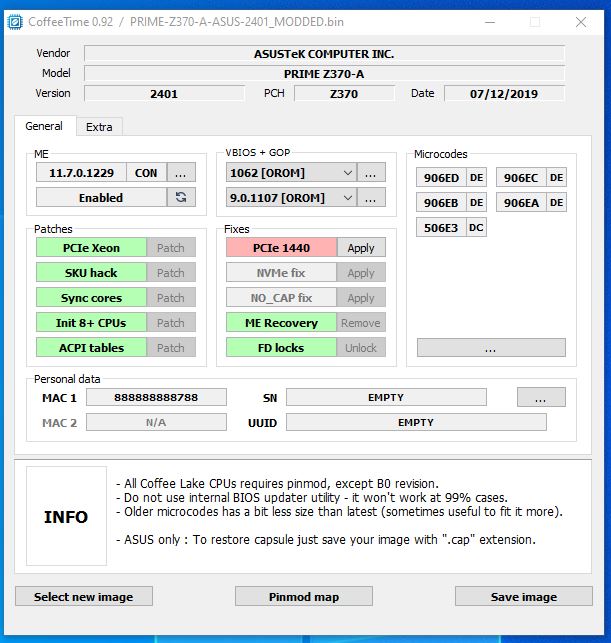Select the General tab

44,126
